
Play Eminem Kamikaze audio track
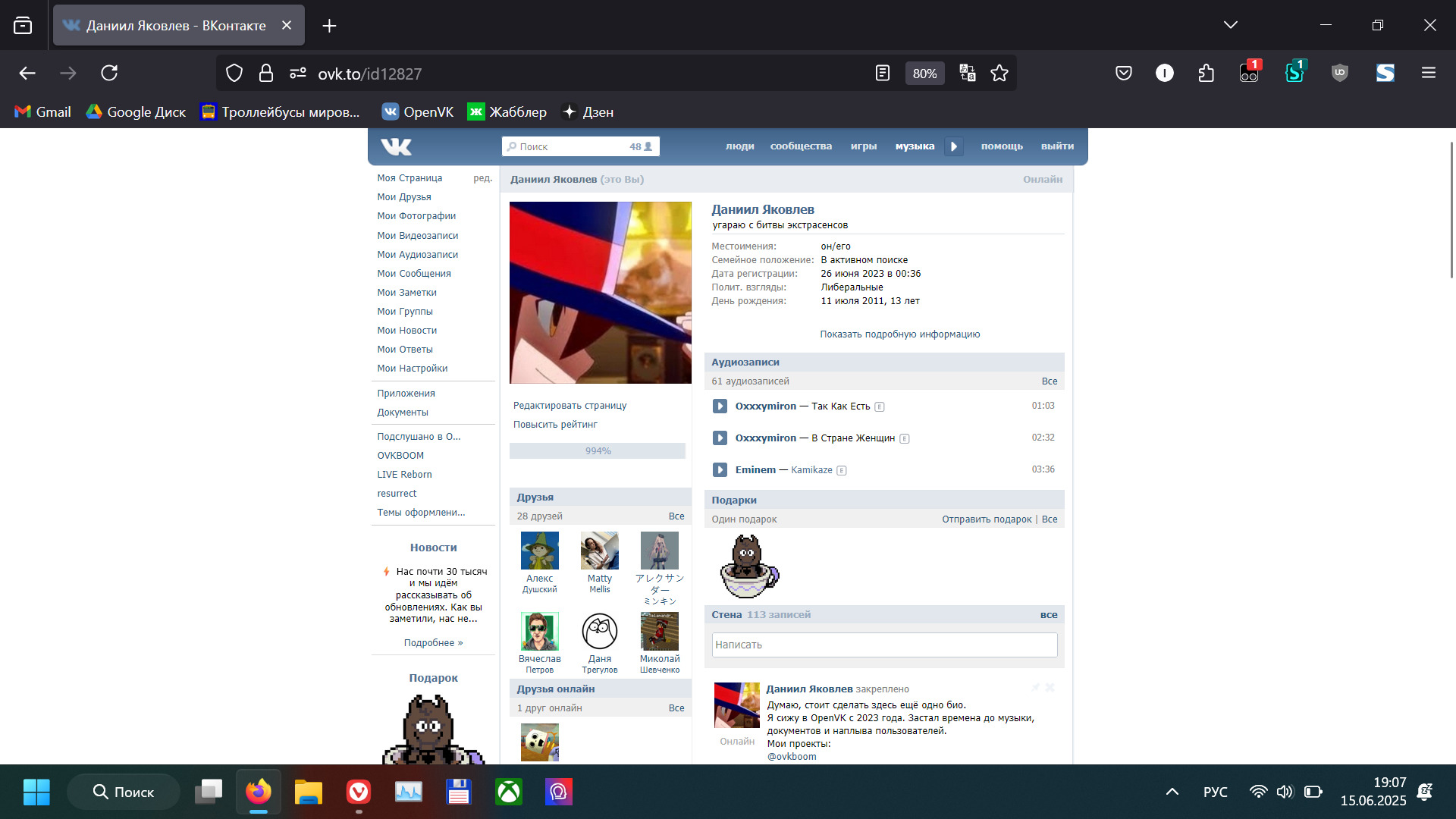pos(720,470)
